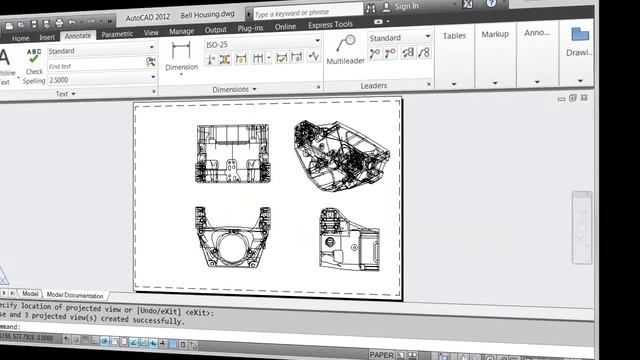
Task: Open the Plug-ins ribbon tab
Action: [x=250, y=28]
